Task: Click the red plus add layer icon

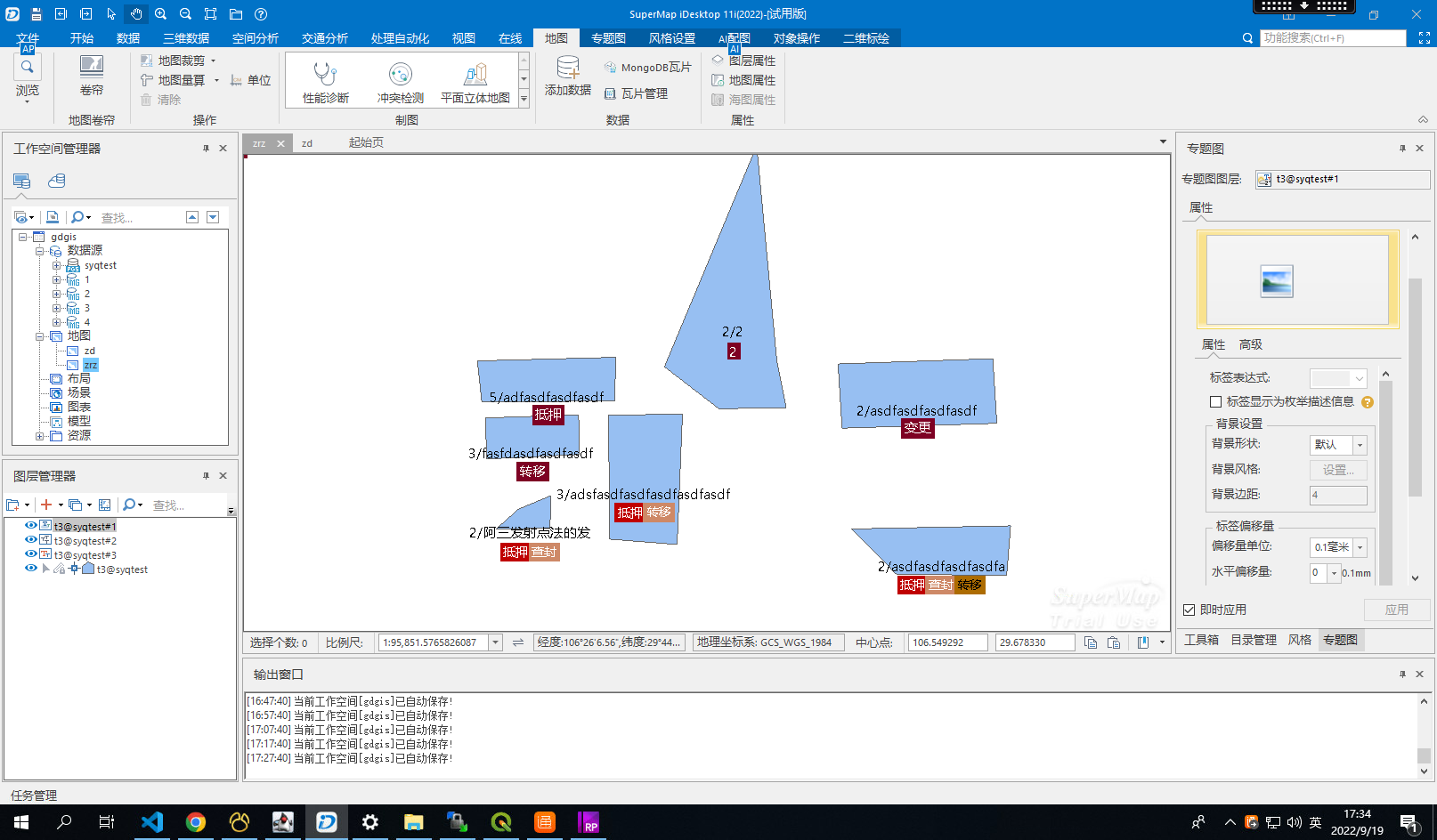Action: [x=46, y=505]
